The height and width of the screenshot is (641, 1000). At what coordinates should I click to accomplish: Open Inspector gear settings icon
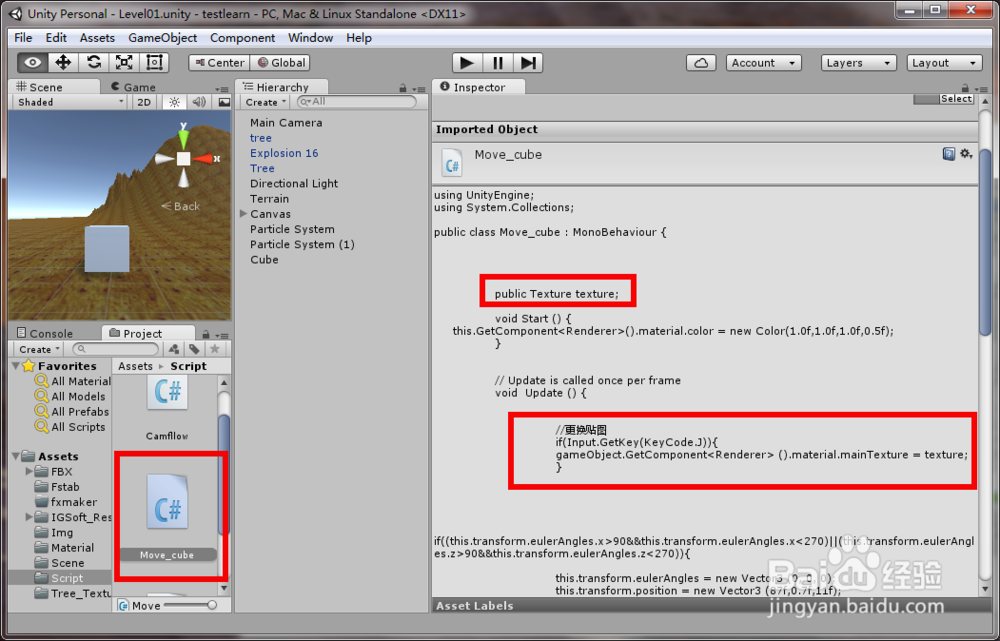(x=966, y=154)
